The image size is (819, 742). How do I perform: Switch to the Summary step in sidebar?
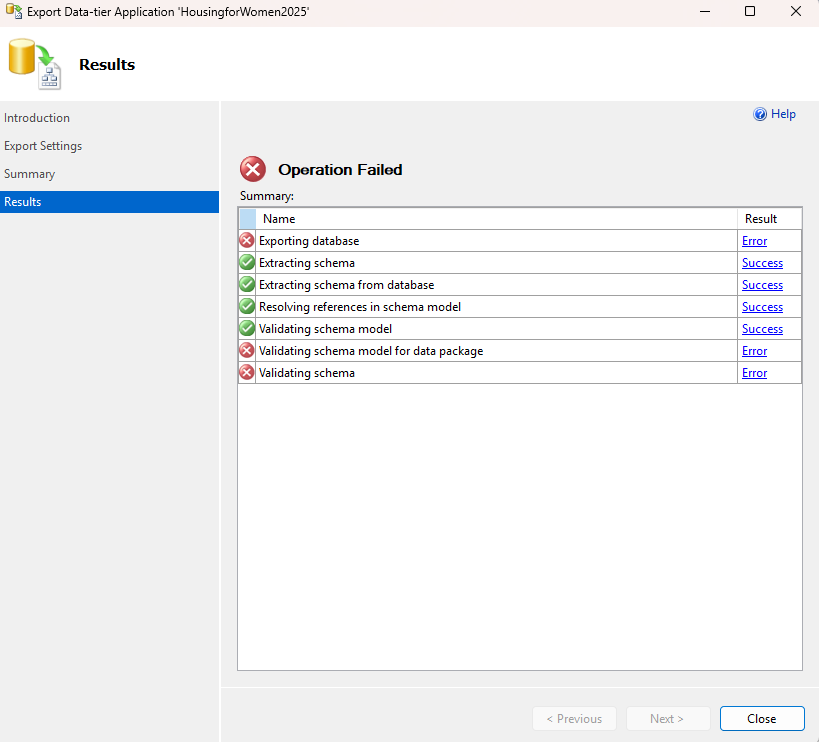(x=30, y=174)
